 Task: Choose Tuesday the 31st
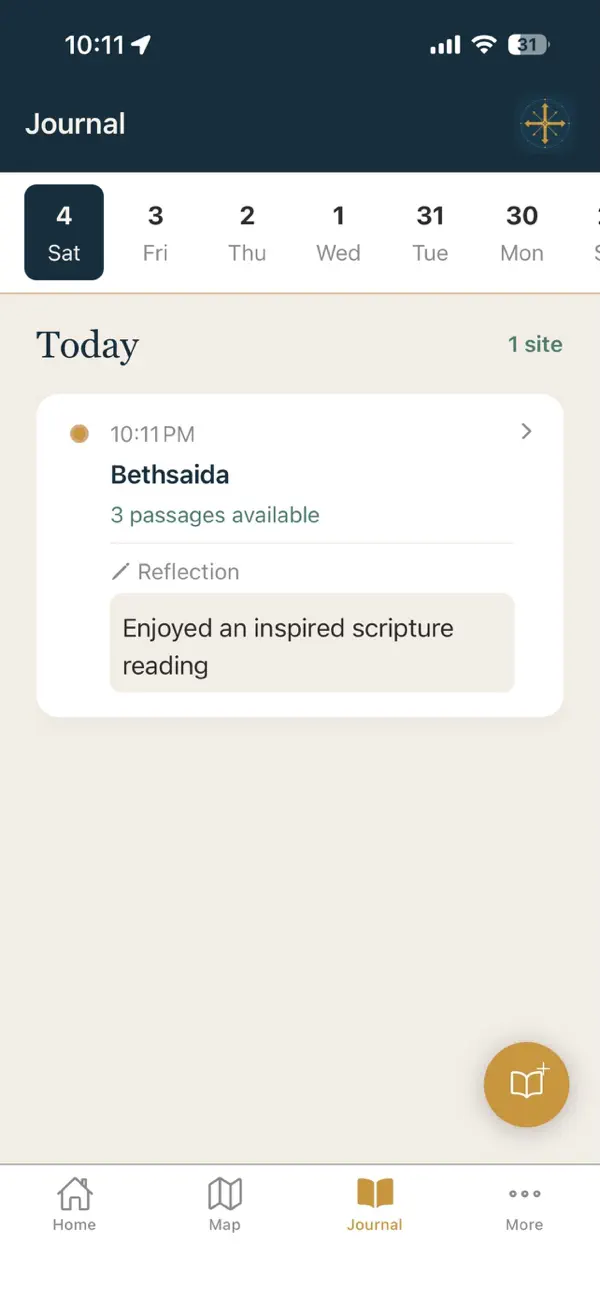tap(430, 232)
